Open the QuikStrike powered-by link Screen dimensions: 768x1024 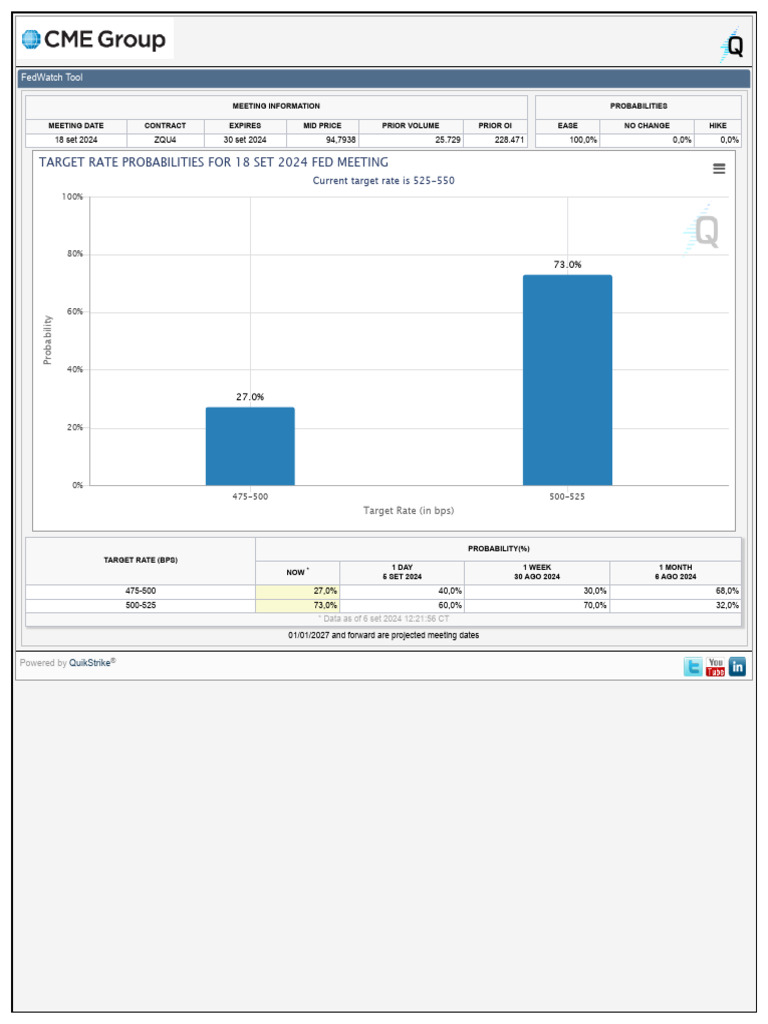coord(92,663)
